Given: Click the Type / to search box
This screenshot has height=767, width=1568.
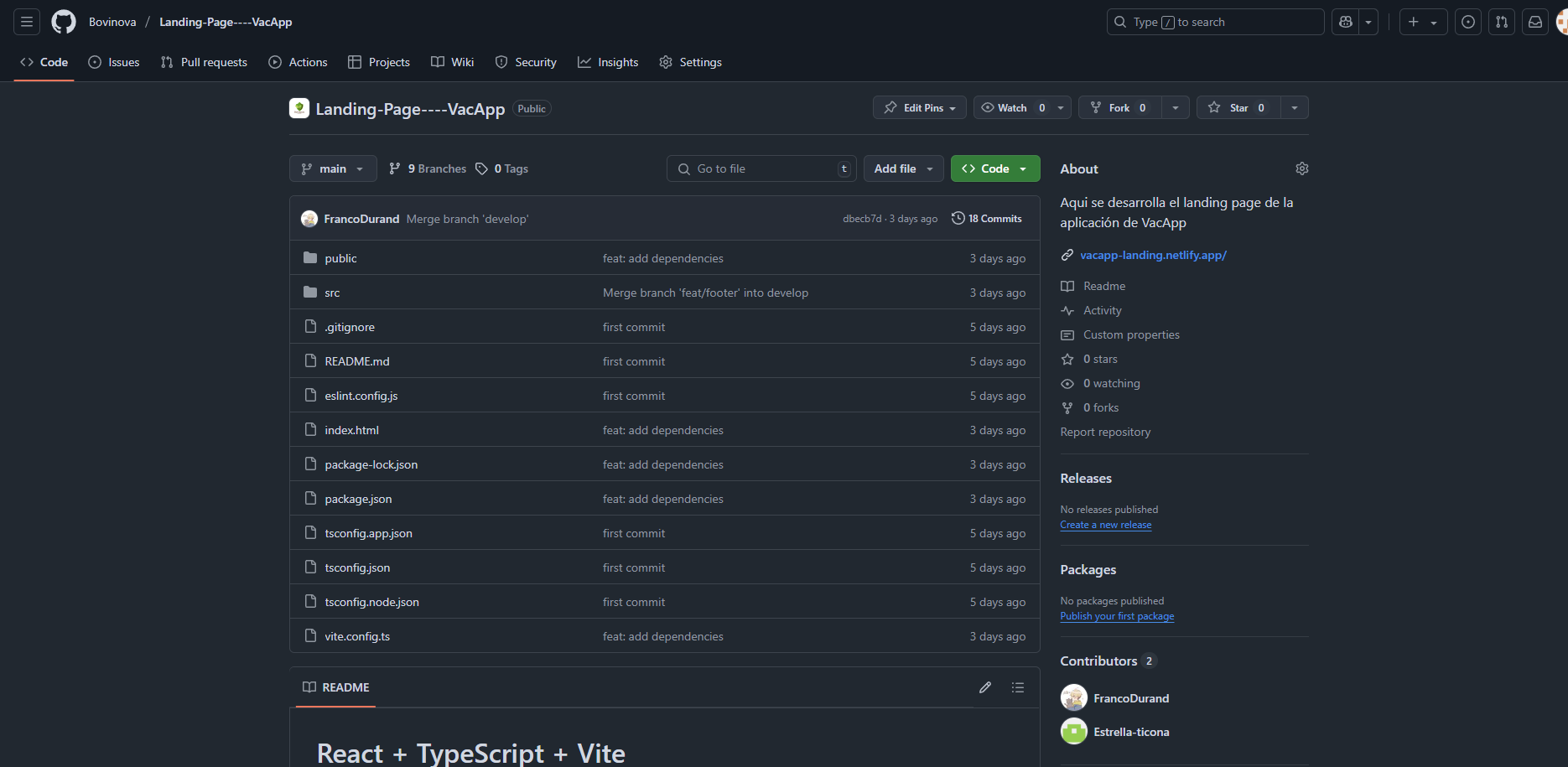Looking at the screenshot, I should (1215, 22).
